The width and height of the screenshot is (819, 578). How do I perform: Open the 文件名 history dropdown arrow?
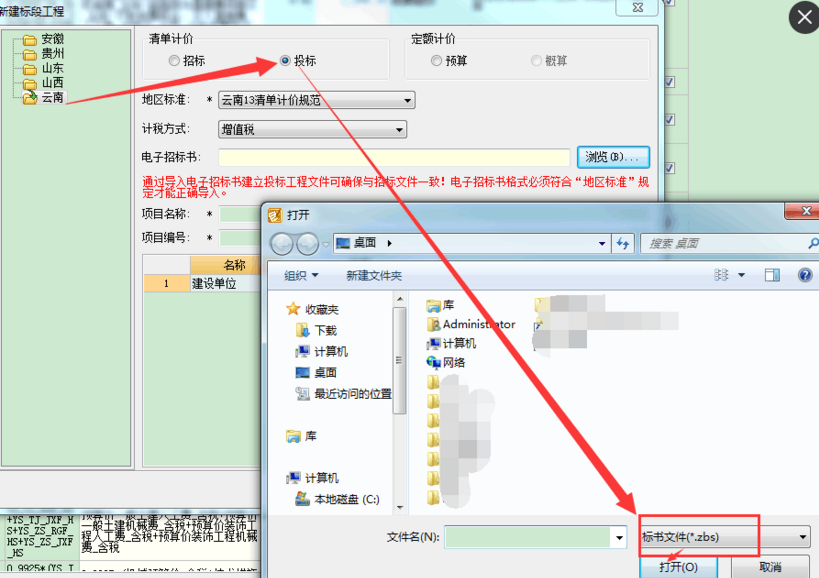[619, 537]
